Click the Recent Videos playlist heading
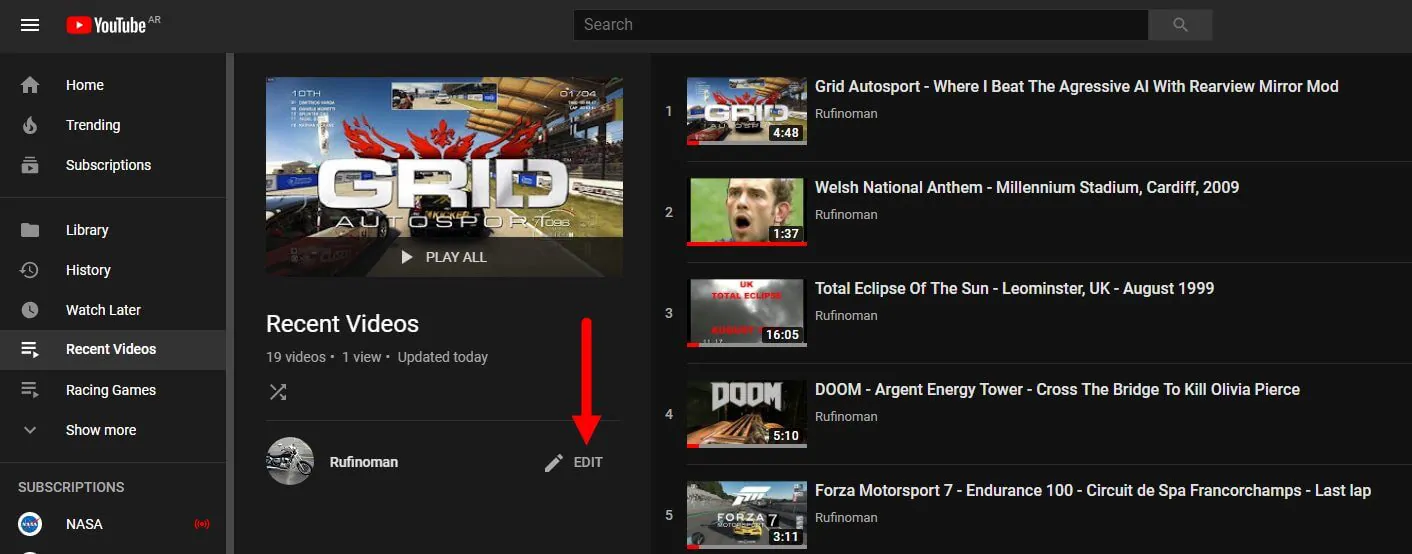The image size is (1412, 554). tap(342, 324)
